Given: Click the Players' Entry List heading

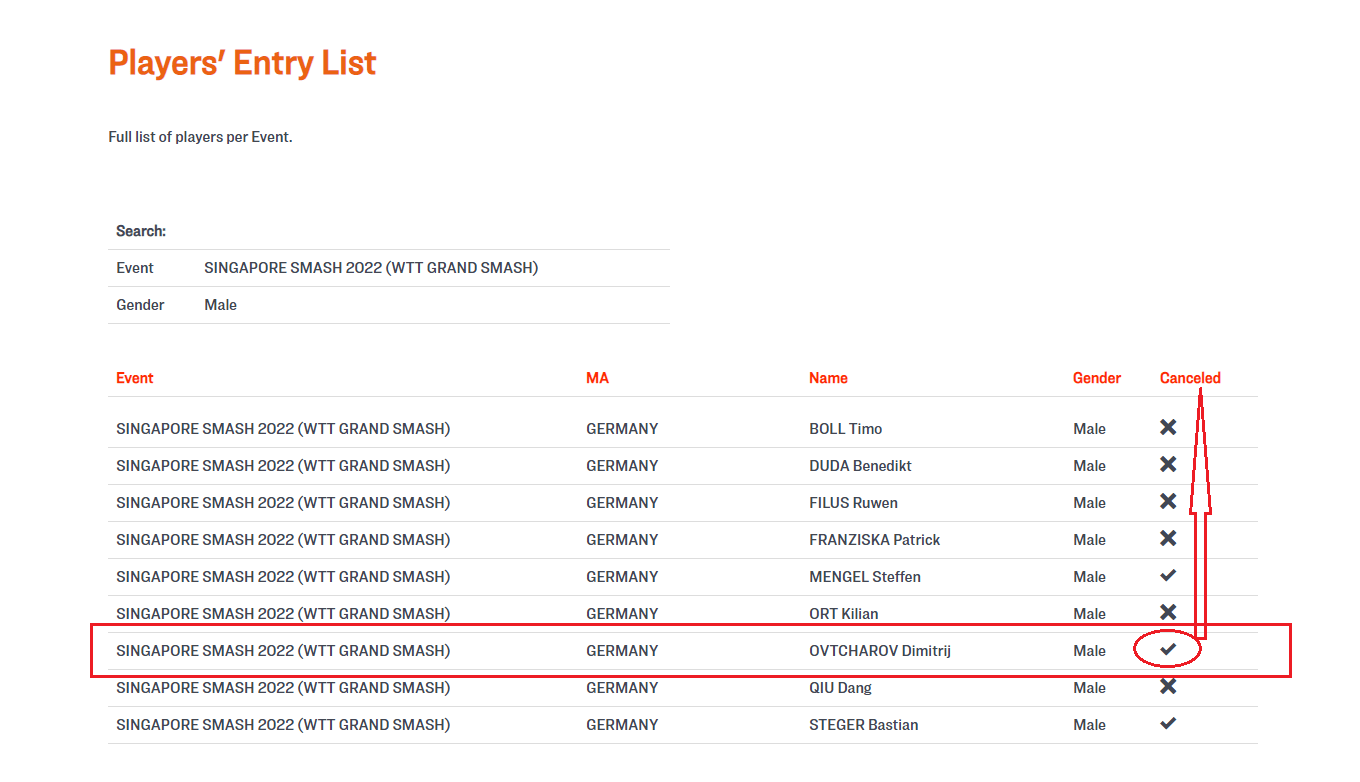Looking at the screenshot, I should pos(242,63).
